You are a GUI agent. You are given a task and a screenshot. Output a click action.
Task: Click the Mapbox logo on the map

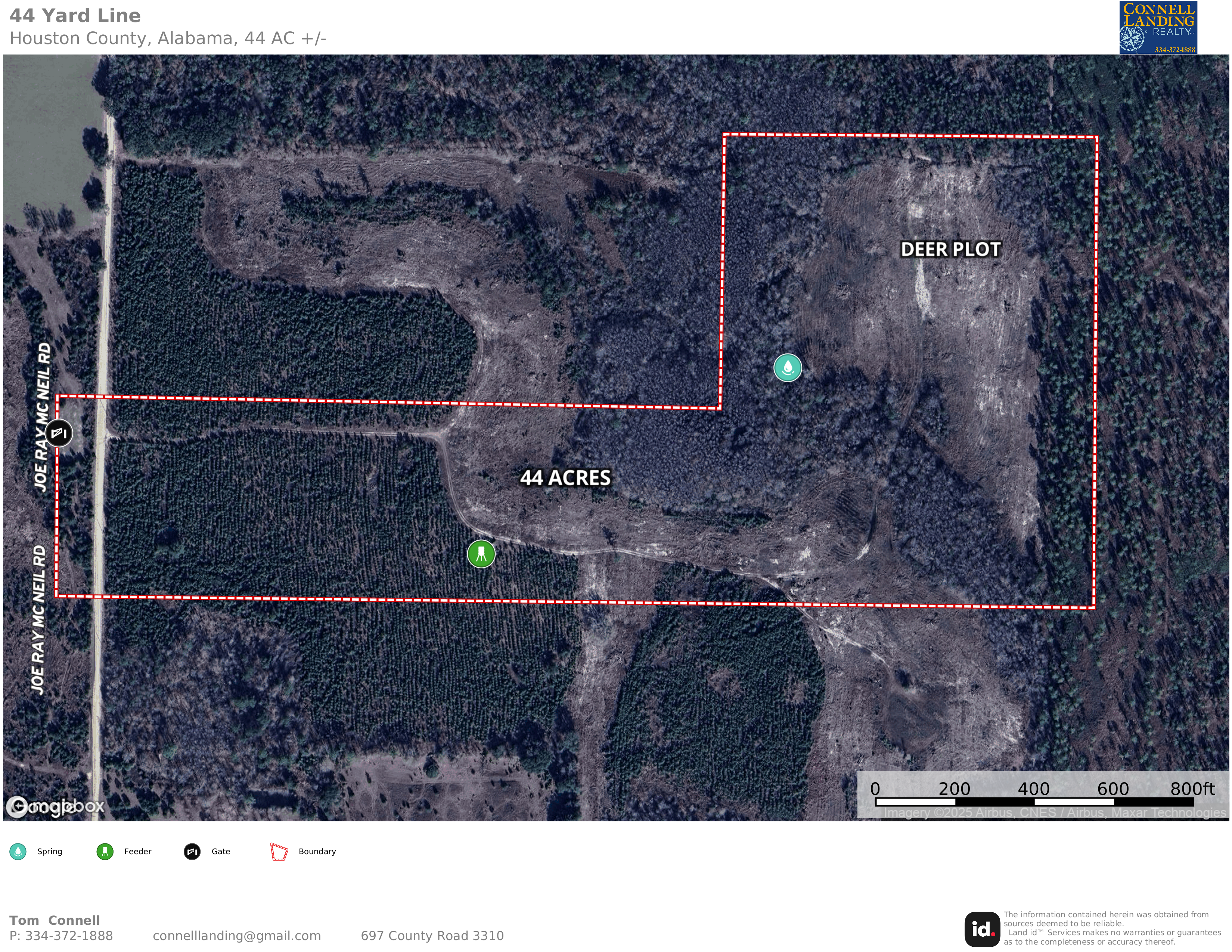pos(55,806)
